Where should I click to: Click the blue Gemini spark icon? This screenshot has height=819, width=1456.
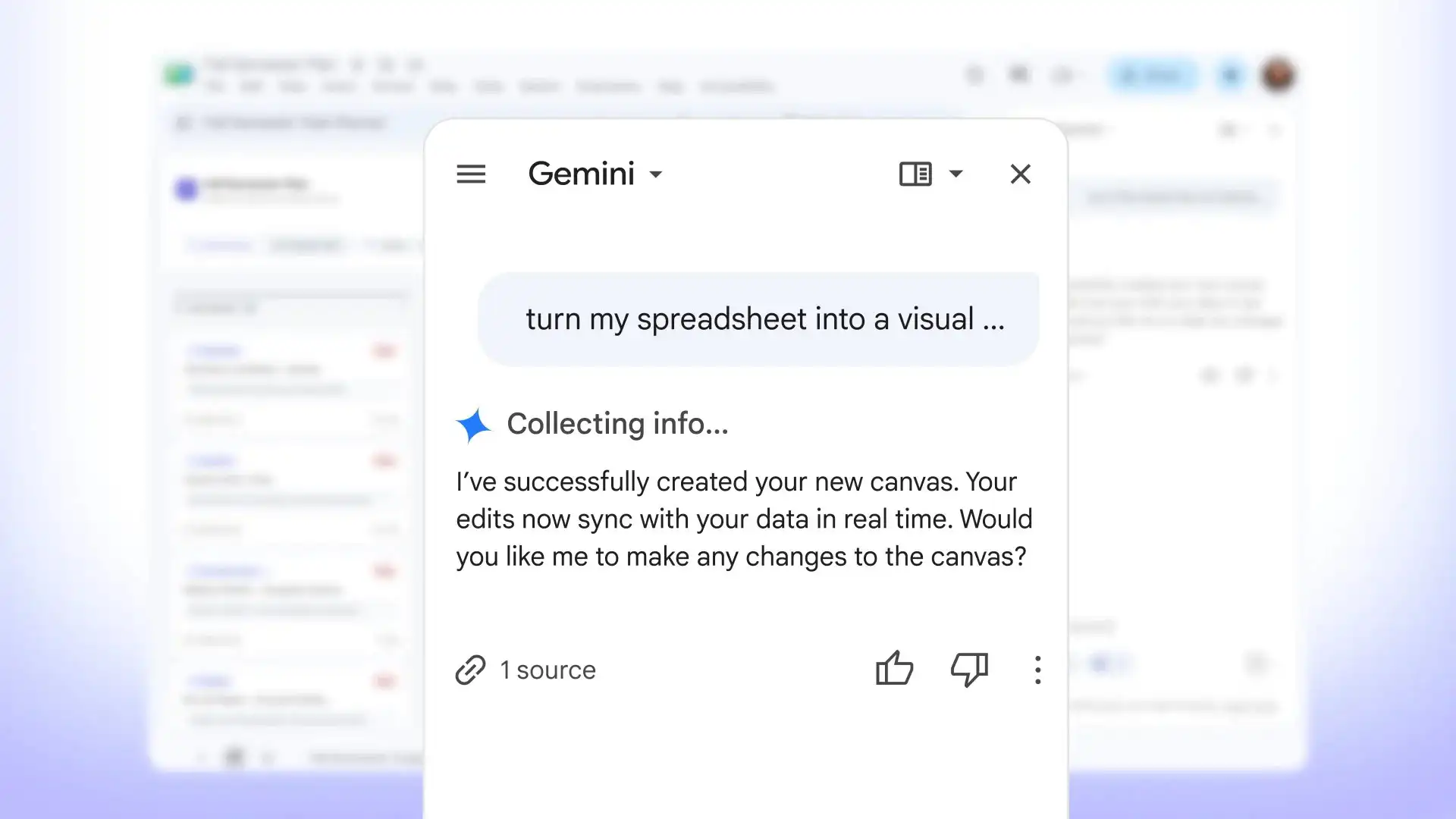click(474, 425)
